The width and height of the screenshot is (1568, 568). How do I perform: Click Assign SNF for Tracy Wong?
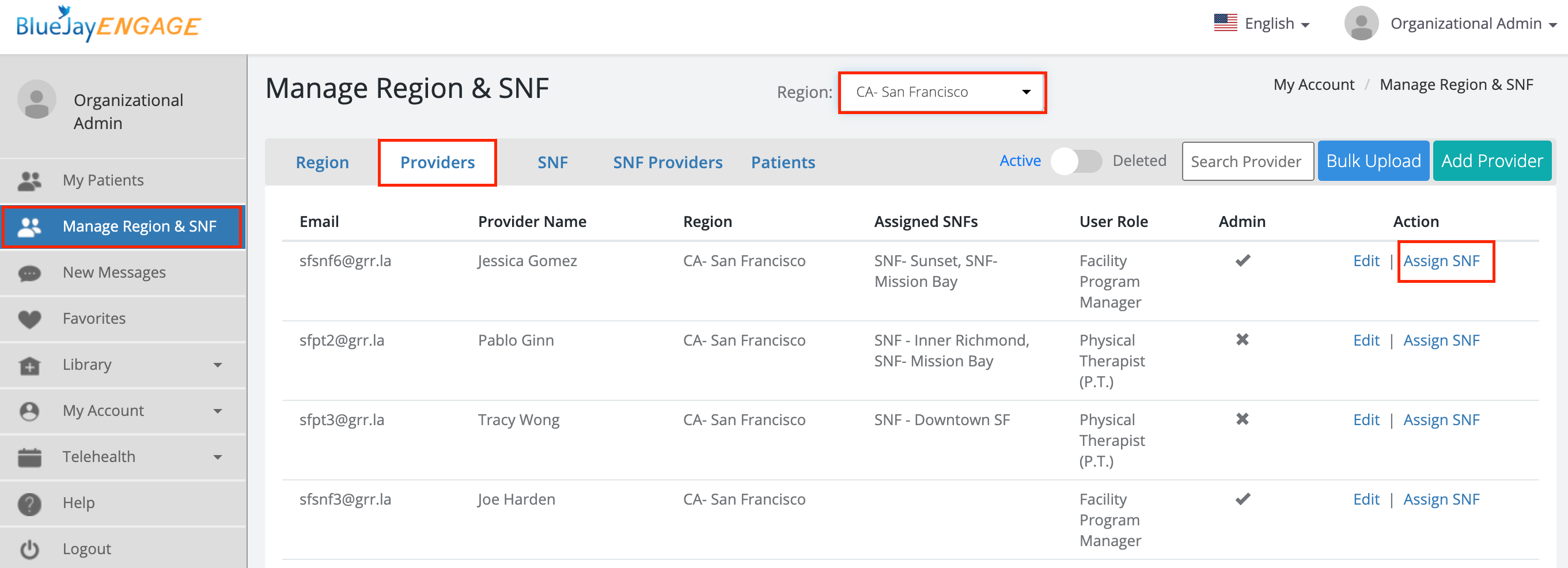[1441, 420]
